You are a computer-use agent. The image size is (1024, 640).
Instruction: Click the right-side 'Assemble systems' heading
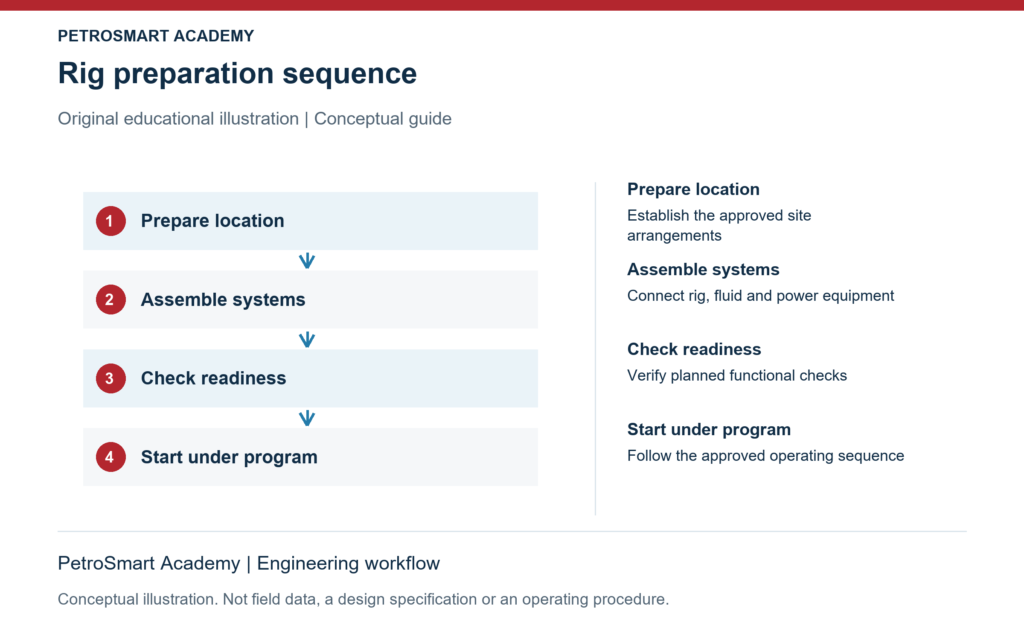tap(703, 270)
